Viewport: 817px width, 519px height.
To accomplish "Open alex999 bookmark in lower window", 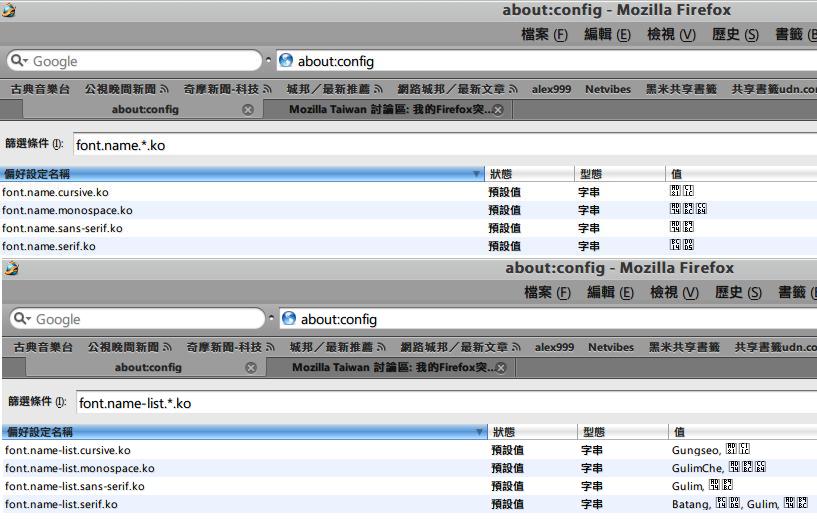I will [554, 347].
